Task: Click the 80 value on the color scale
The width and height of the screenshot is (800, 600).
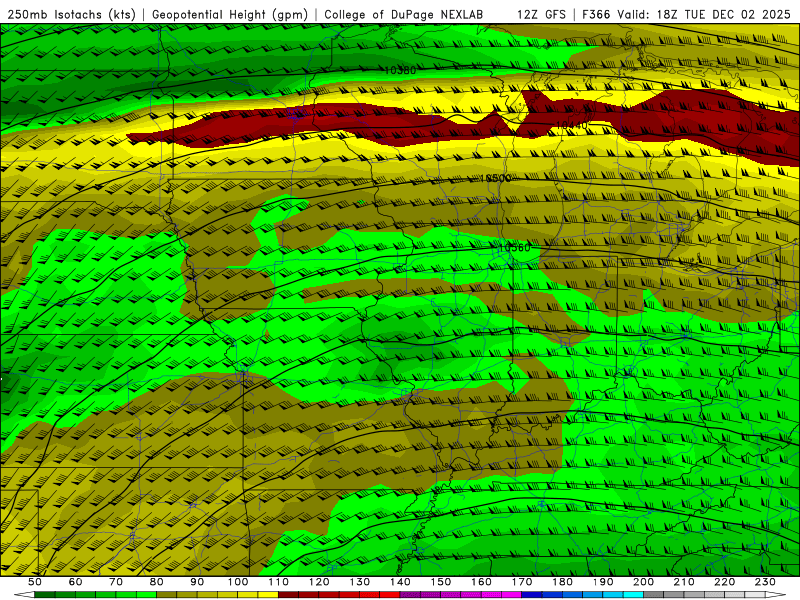Action: 157,582
